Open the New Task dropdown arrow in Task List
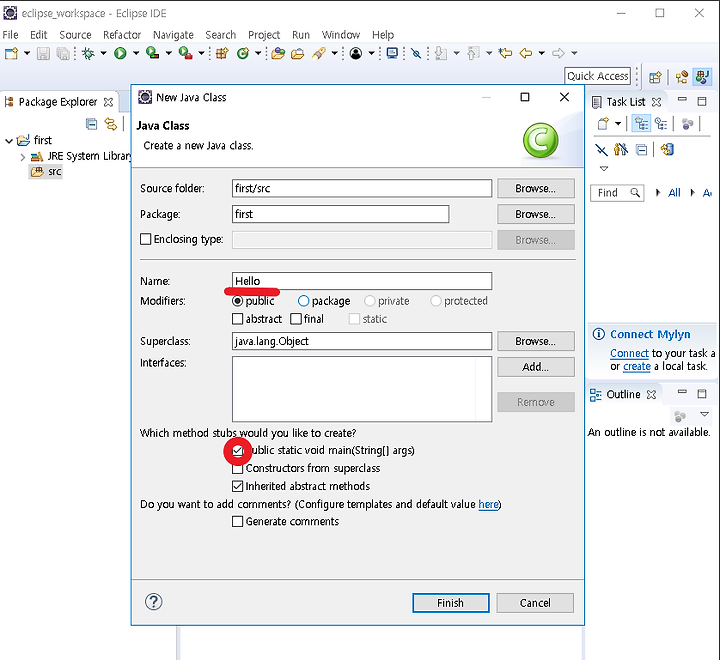This screenshot has width=720, height=660. [618, 124]
